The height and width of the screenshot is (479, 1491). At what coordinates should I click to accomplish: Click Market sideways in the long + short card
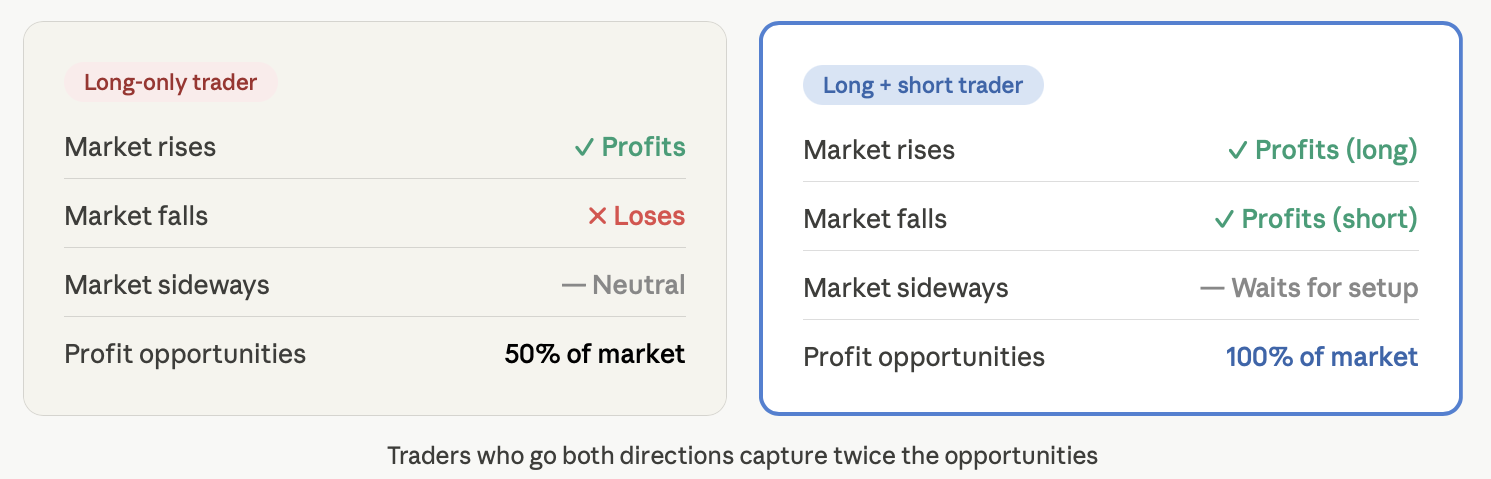(x=906, y=289)
